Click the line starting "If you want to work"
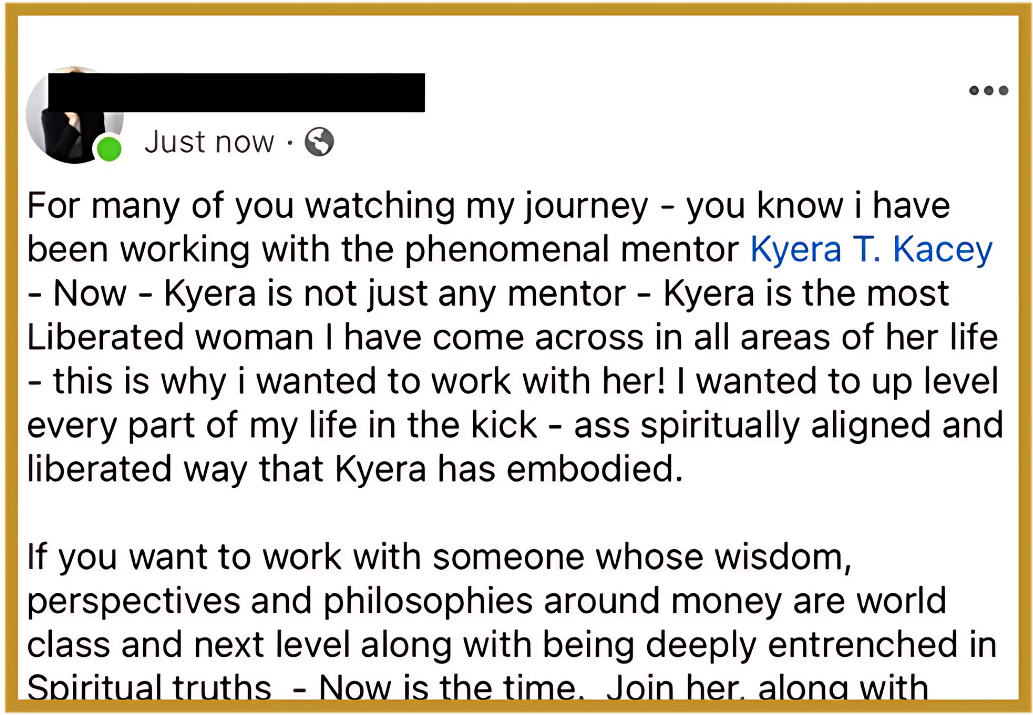The width and height of the screenshot is (1033, 715). click(x=439, y=556)
